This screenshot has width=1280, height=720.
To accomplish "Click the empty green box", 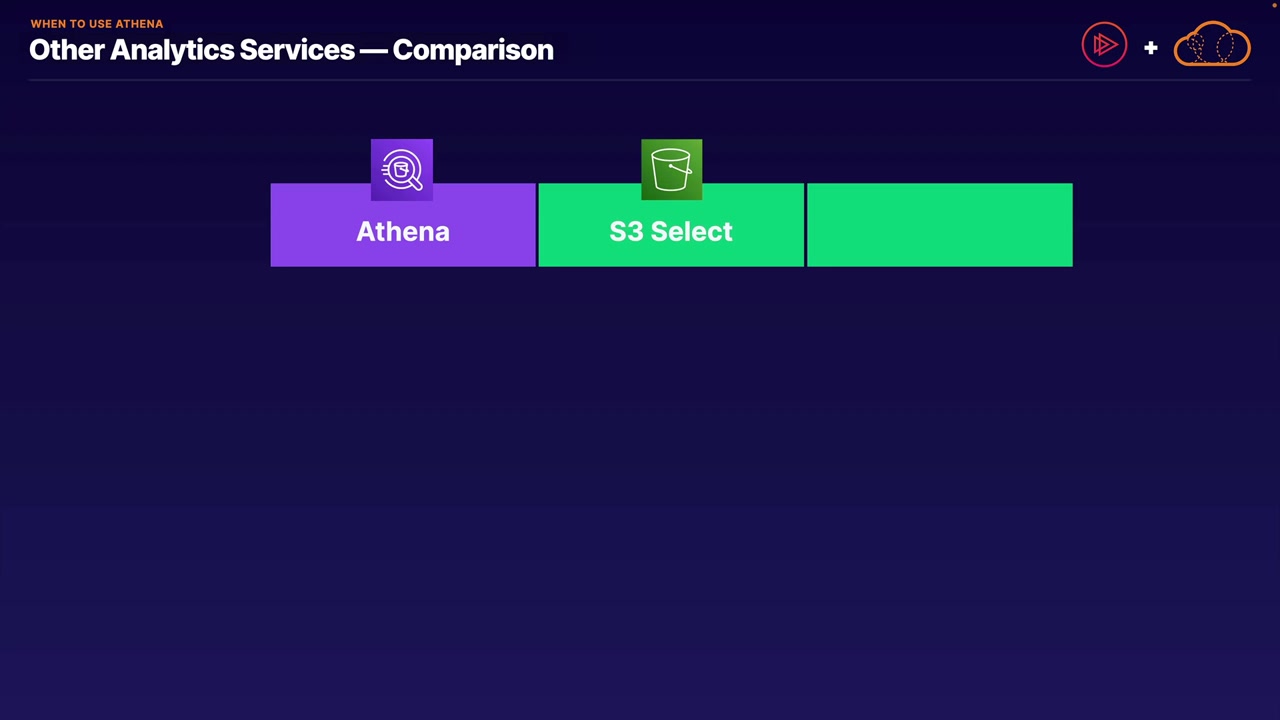I will [939, 225].
